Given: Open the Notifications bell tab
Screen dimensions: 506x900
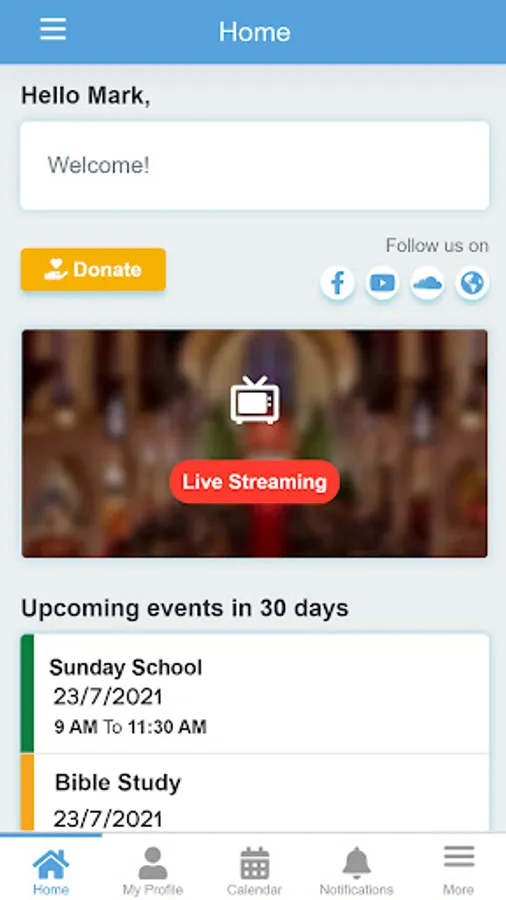Looking at the screenshot, I should tap(356, 870).
